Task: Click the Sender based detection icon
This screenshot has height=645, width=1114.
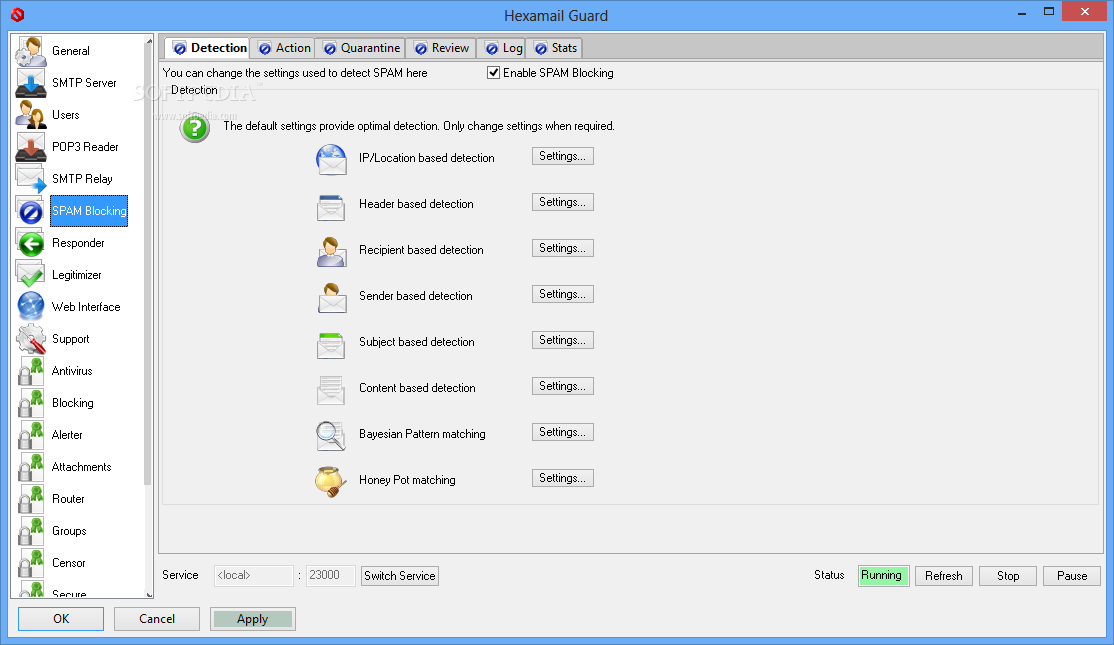Action: (331, 298)
